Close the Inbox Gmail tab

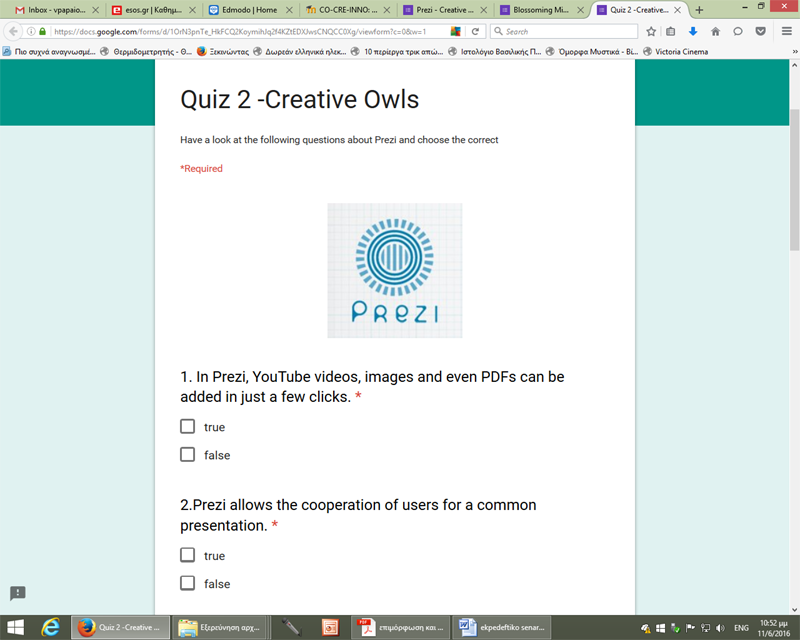[x=95, y=10]
